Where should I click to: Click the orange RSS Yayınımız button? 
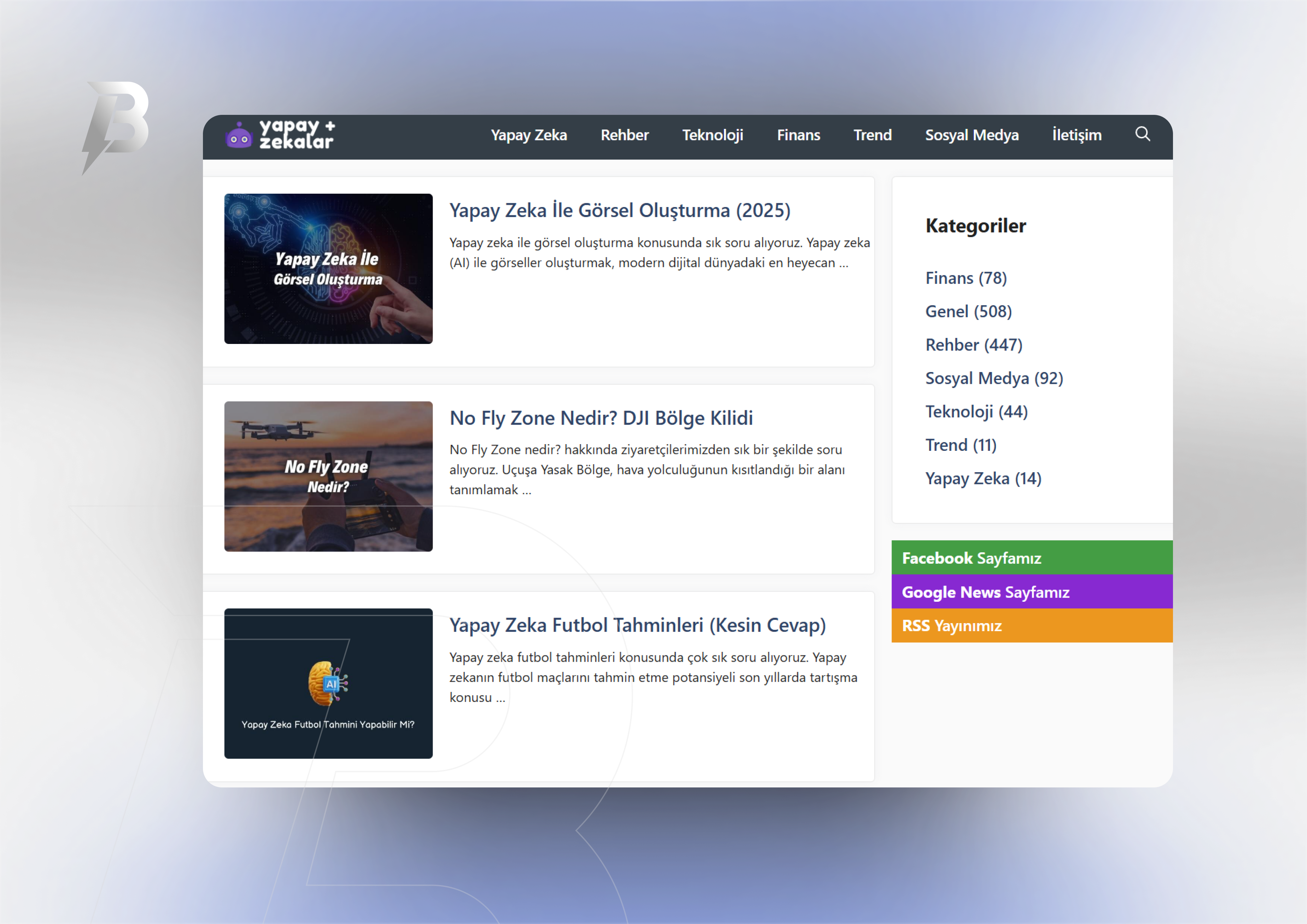click(1031, 626)
